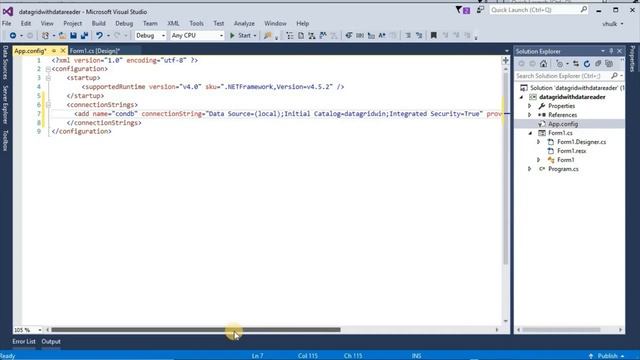The width and height of the screenshot is (640, 360).
Task: Click Show All Files icon in Solution Explorer
Action: (609, 64)
